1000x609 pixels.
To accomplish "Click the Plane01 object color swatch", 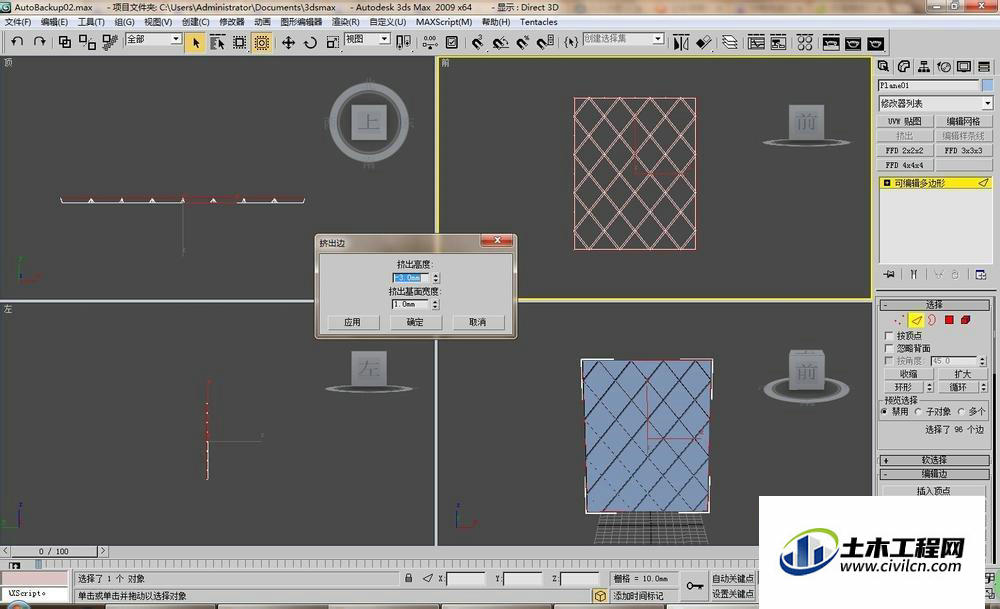I will tap(987, 85).
